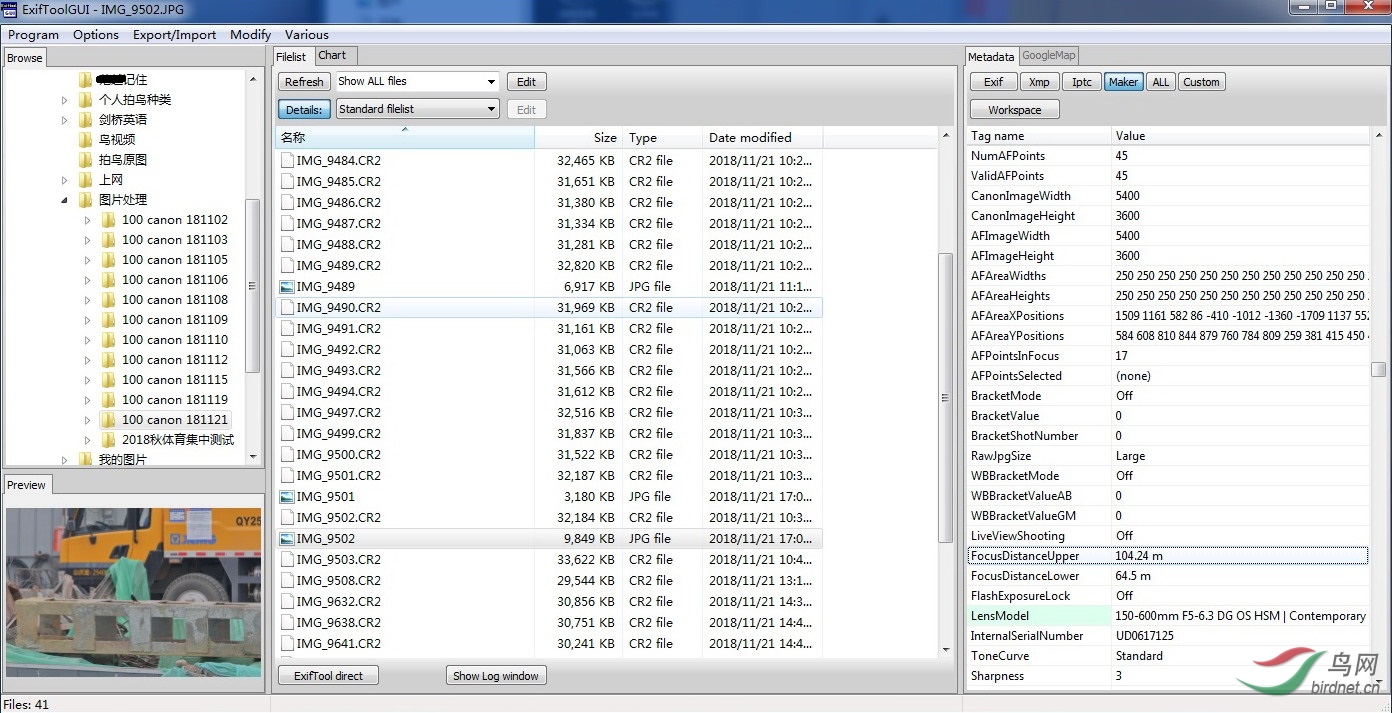The height and width of the screenshot is (713, 1392).
Task: Click the IMG_9501 JPG image icon
Action: coord(287,497)
